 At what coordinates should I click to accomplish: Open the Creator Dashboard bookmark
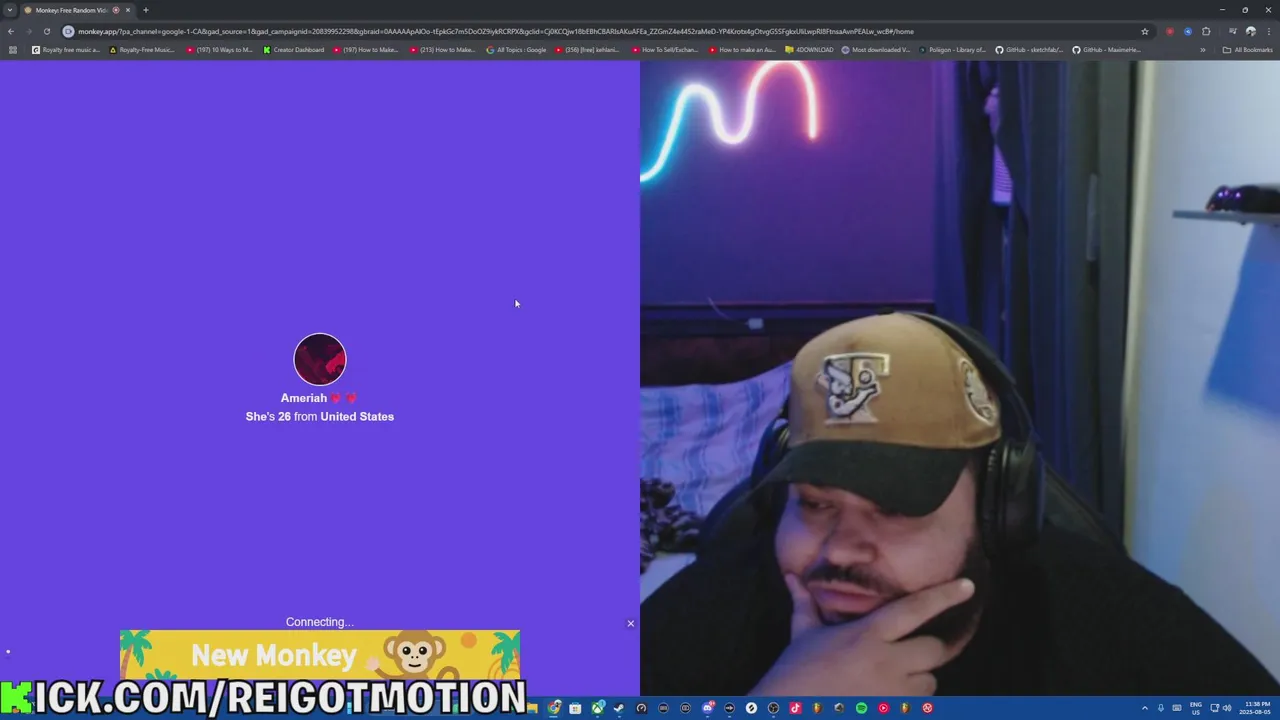point(294,50)
